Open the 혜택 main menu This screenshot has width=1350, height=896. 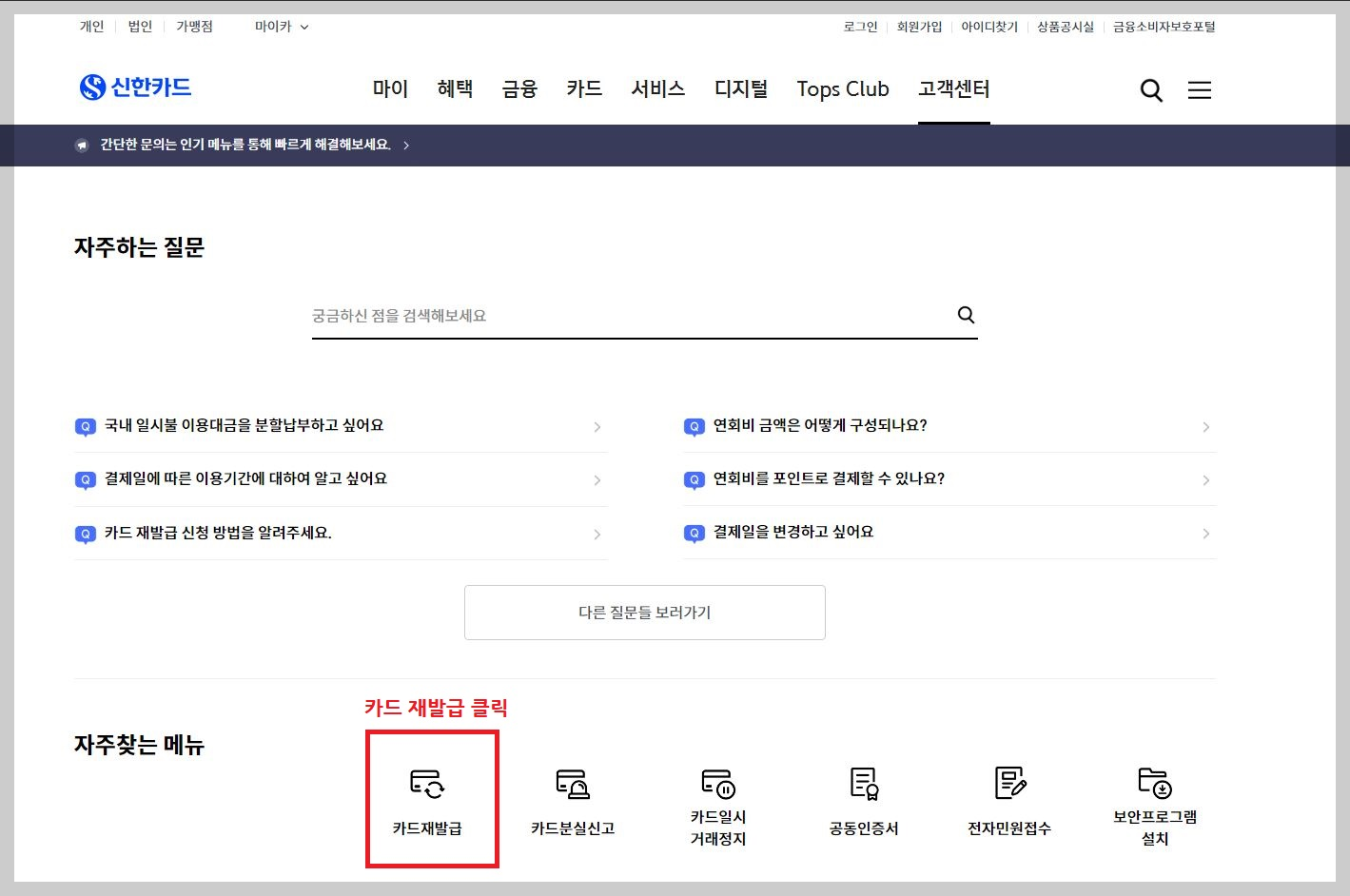pyautogui.click(x=455, y=89)
